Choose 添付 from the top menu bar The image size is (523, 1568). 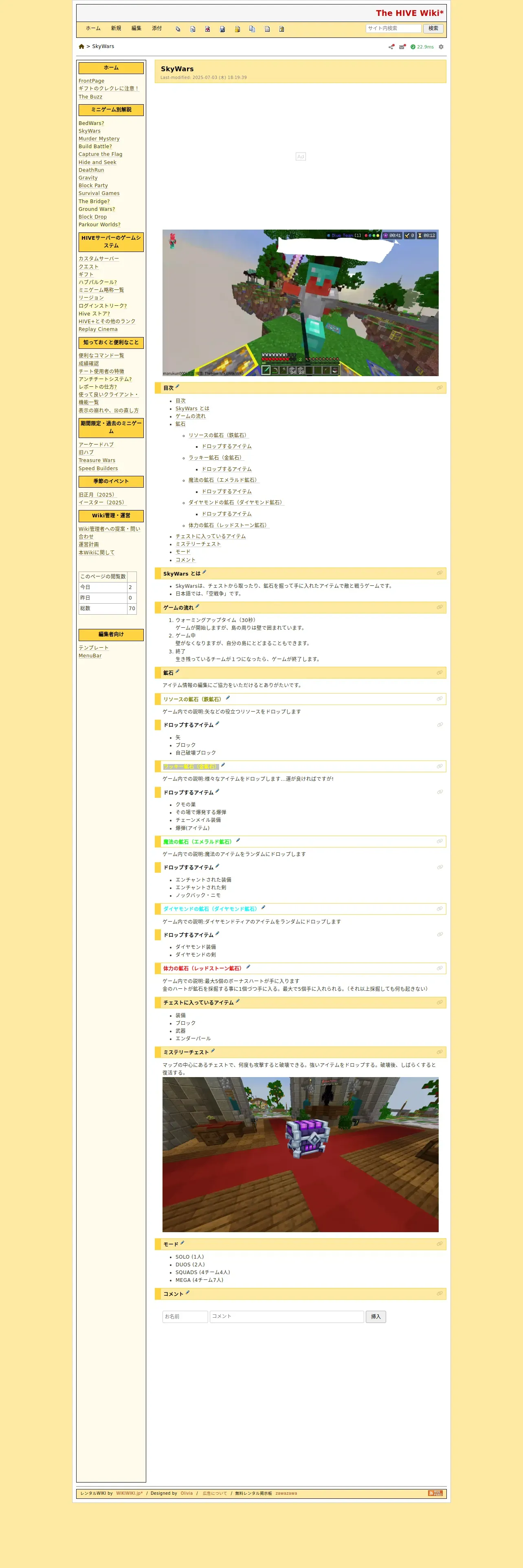click(x=157, y=28)
